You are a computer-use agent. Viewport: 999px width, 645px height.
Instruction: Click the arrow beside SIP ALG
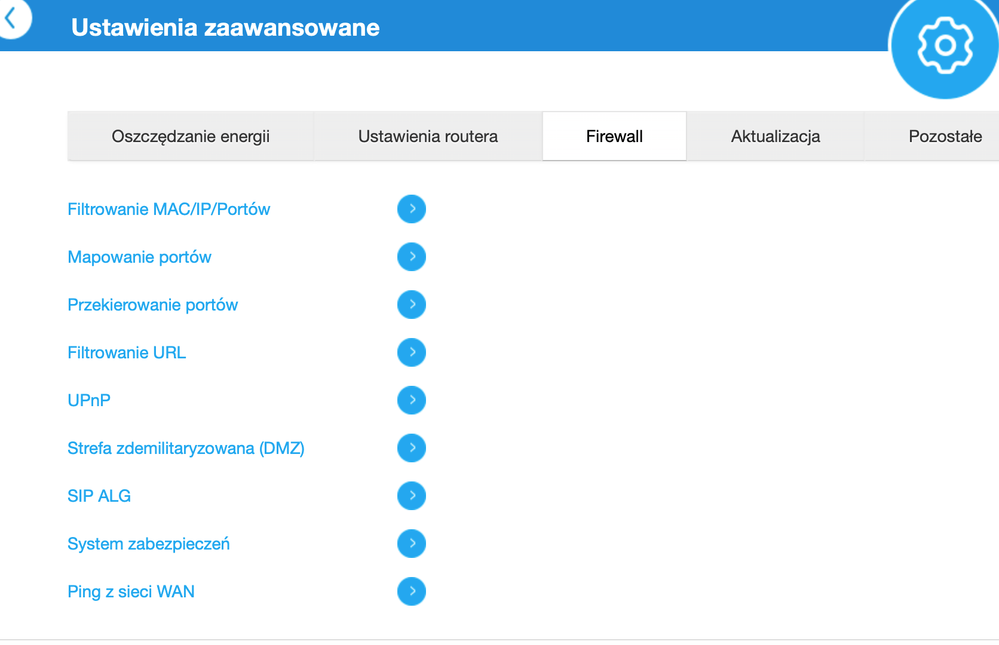point(411,495)
